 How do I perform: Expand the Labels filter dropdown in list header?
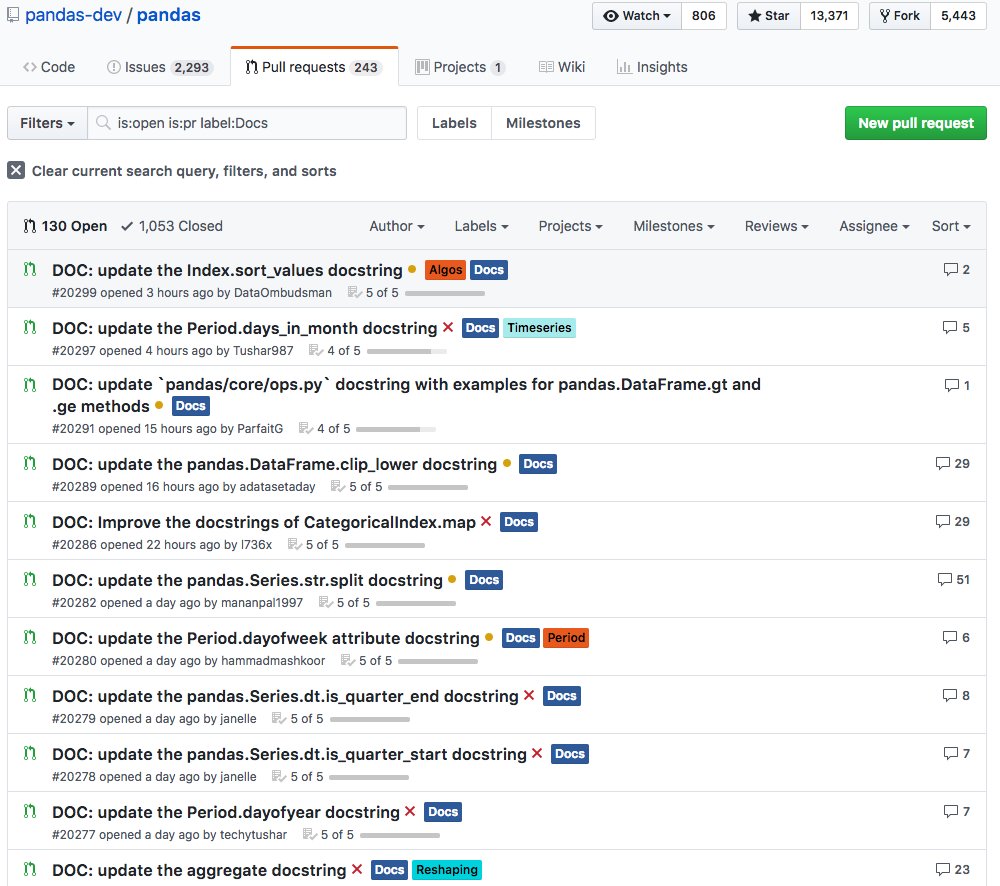tap(482, 226)
